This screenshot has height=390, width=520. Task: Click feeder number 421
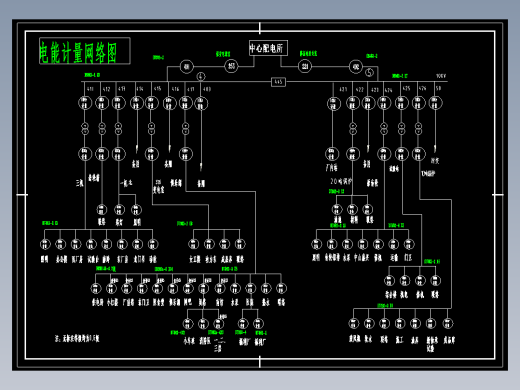[343, 89]
